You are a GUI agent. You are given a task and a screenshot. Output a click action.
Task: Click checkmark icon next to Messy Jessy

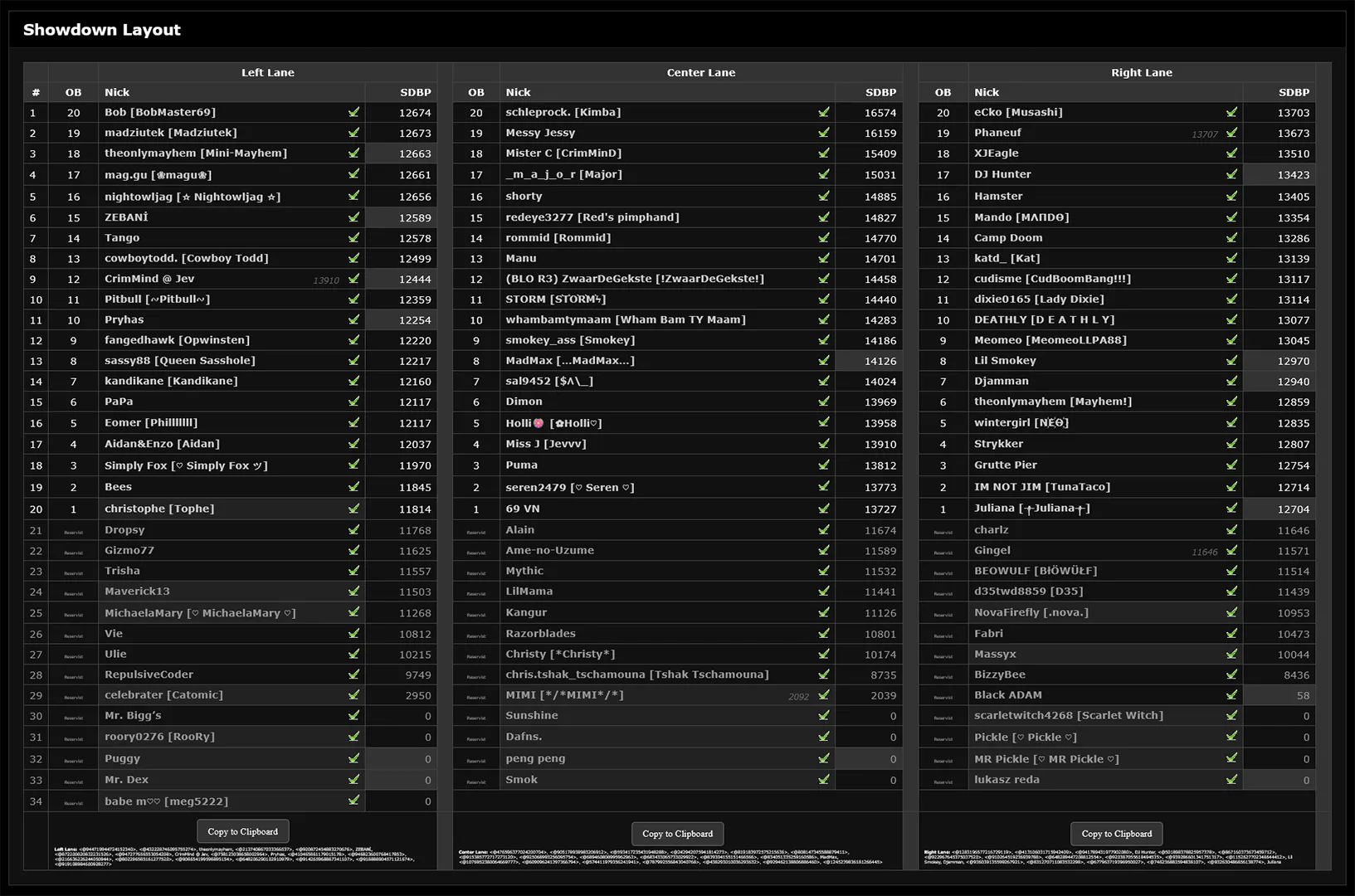824,133
